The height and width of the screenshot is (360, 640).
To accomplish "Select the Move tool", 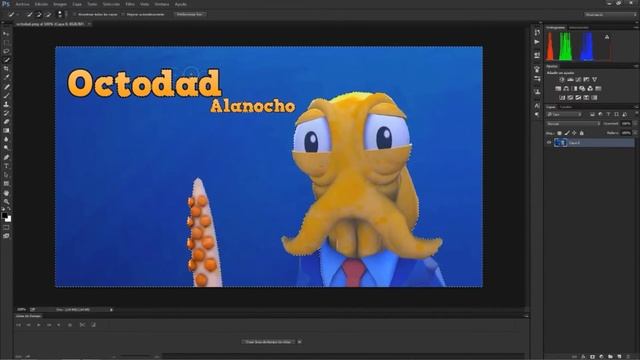I will click(x=6, y=33).
